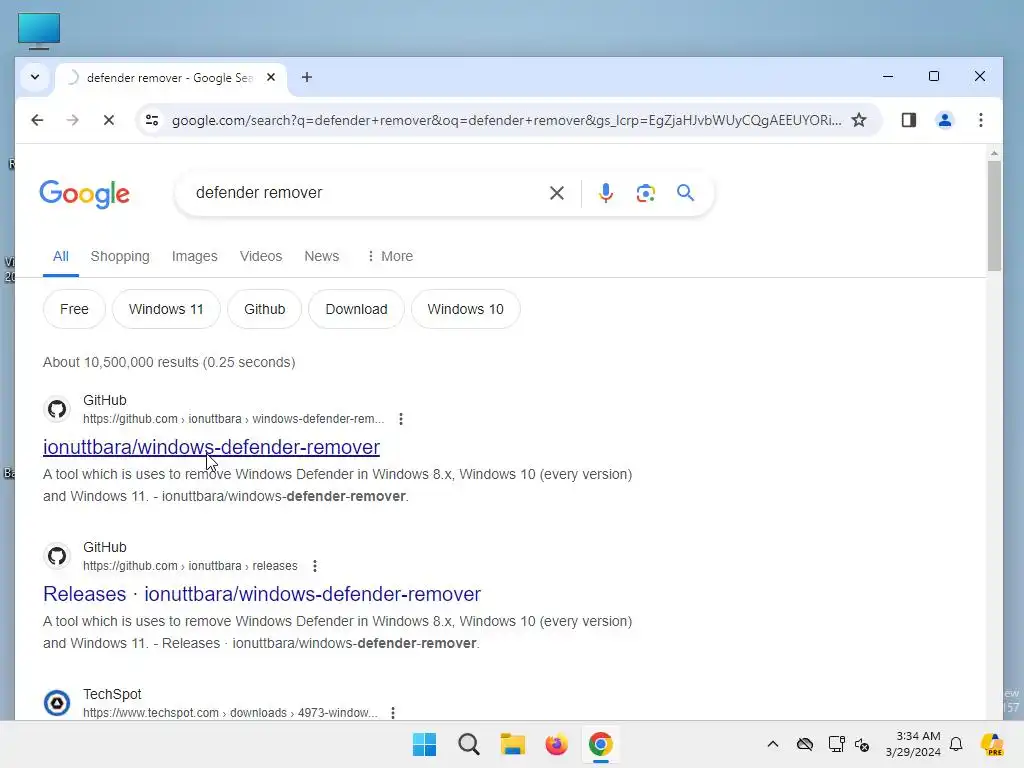Open Windows Start menu

click(x=424, y=744)
